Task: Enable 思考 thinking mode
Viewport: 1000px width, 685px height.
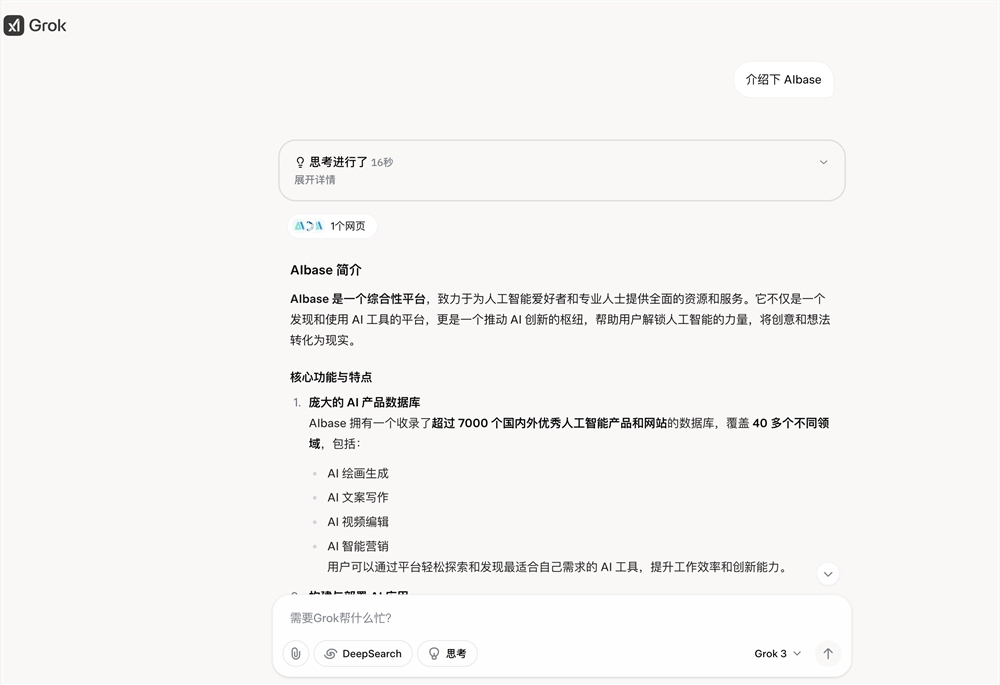Action: point(447,653)
